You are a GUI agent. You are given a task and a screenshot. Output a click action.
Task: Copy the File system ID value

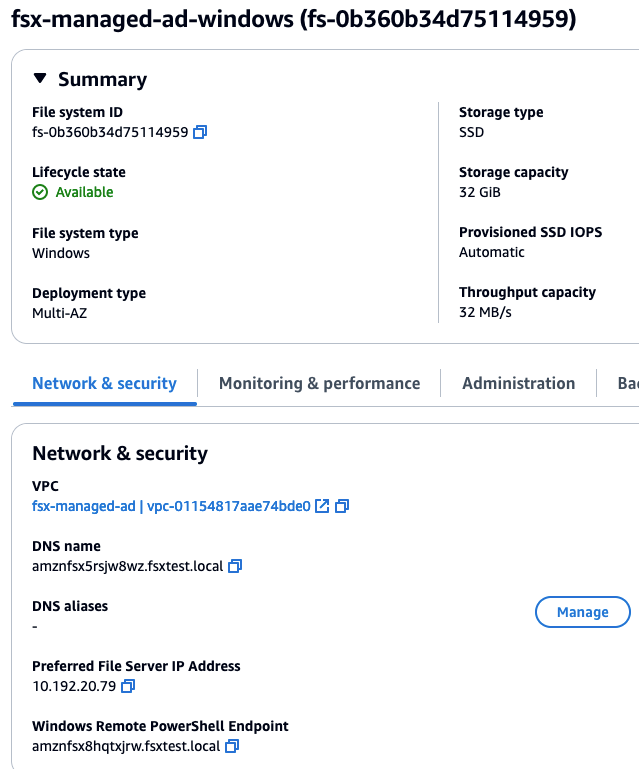pyautogui.click(x=200, y=132)
